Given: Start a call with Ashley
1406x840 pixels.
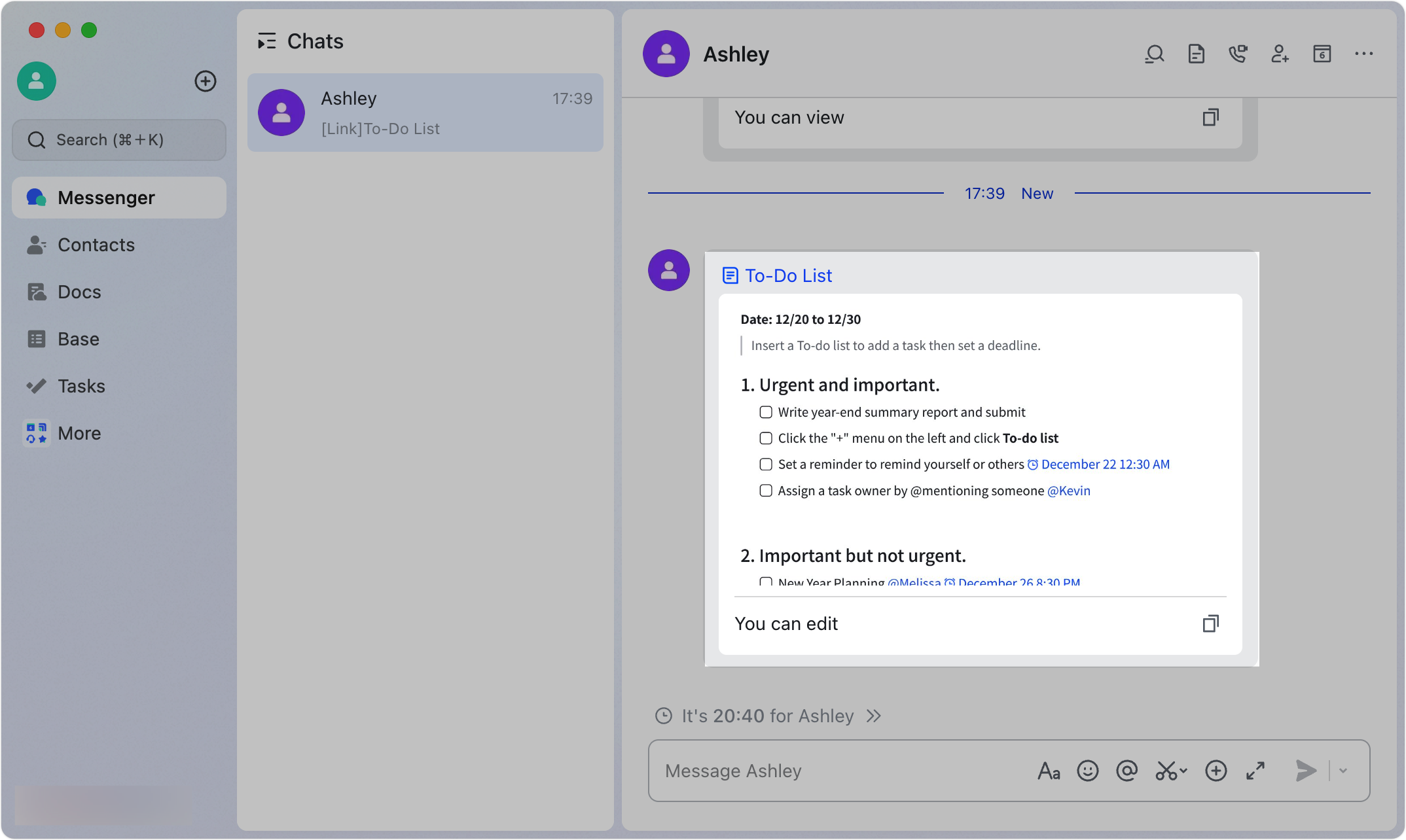Looking at the screenshot, I should tap(1238, 54).
